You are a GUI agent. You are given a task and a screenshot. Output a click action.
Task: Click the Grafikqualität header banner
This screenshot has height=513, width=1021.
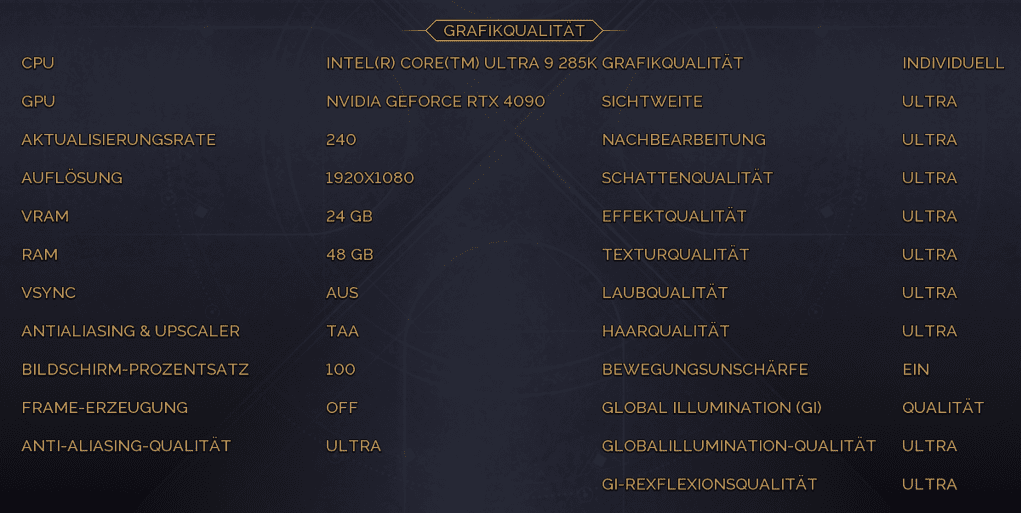point(514,31)
